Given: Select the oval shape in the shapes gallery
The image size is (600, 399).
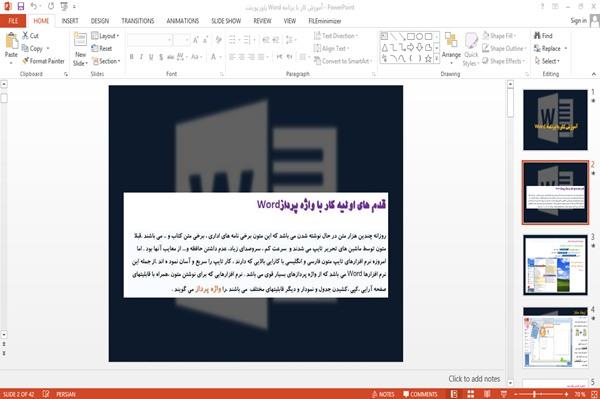Looking at the screenshot, I should pos(419,37).
